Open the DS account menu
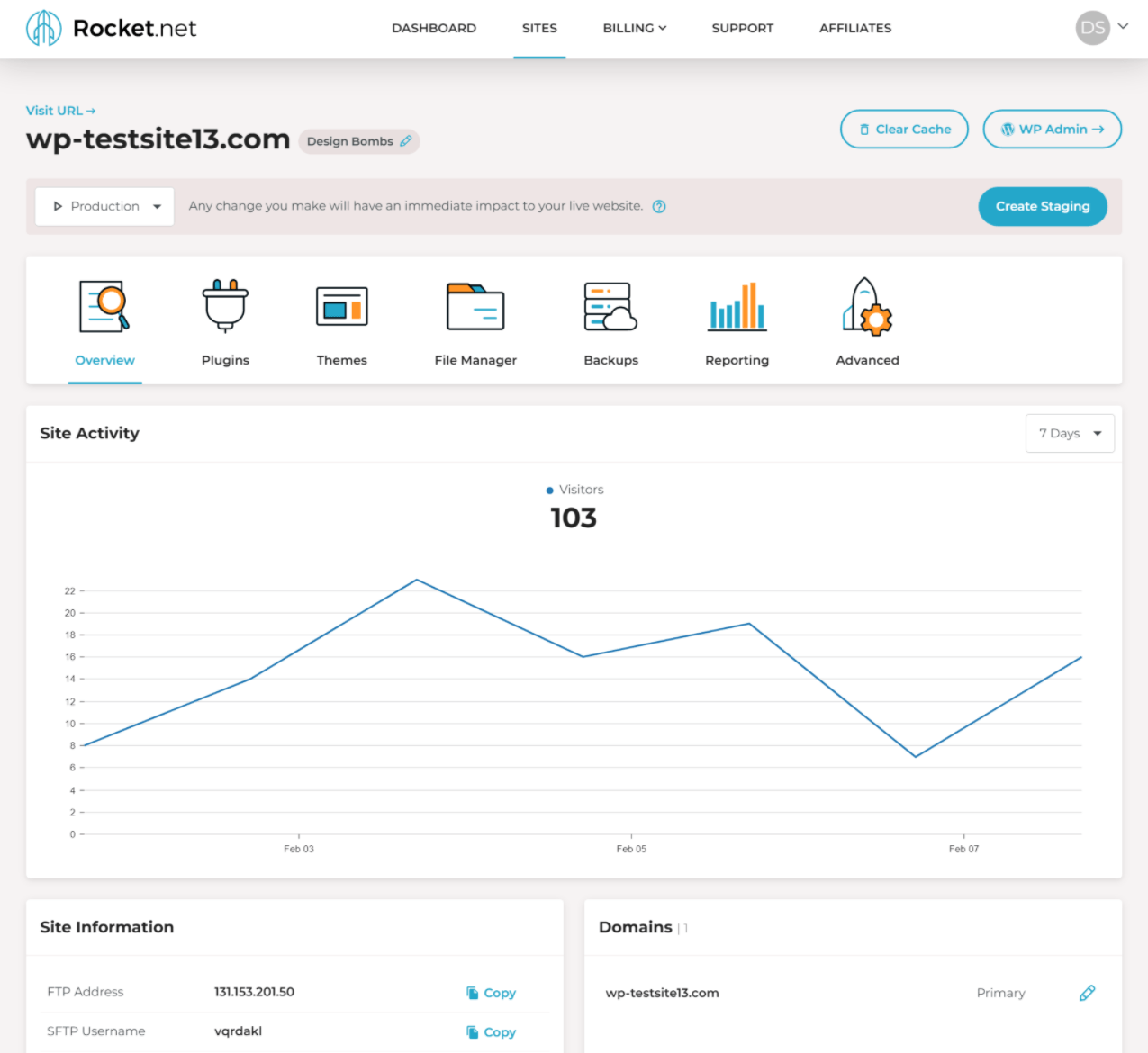This screenshot has width=1148, height=1053. pyautogui.click(x=1100, y=28)
